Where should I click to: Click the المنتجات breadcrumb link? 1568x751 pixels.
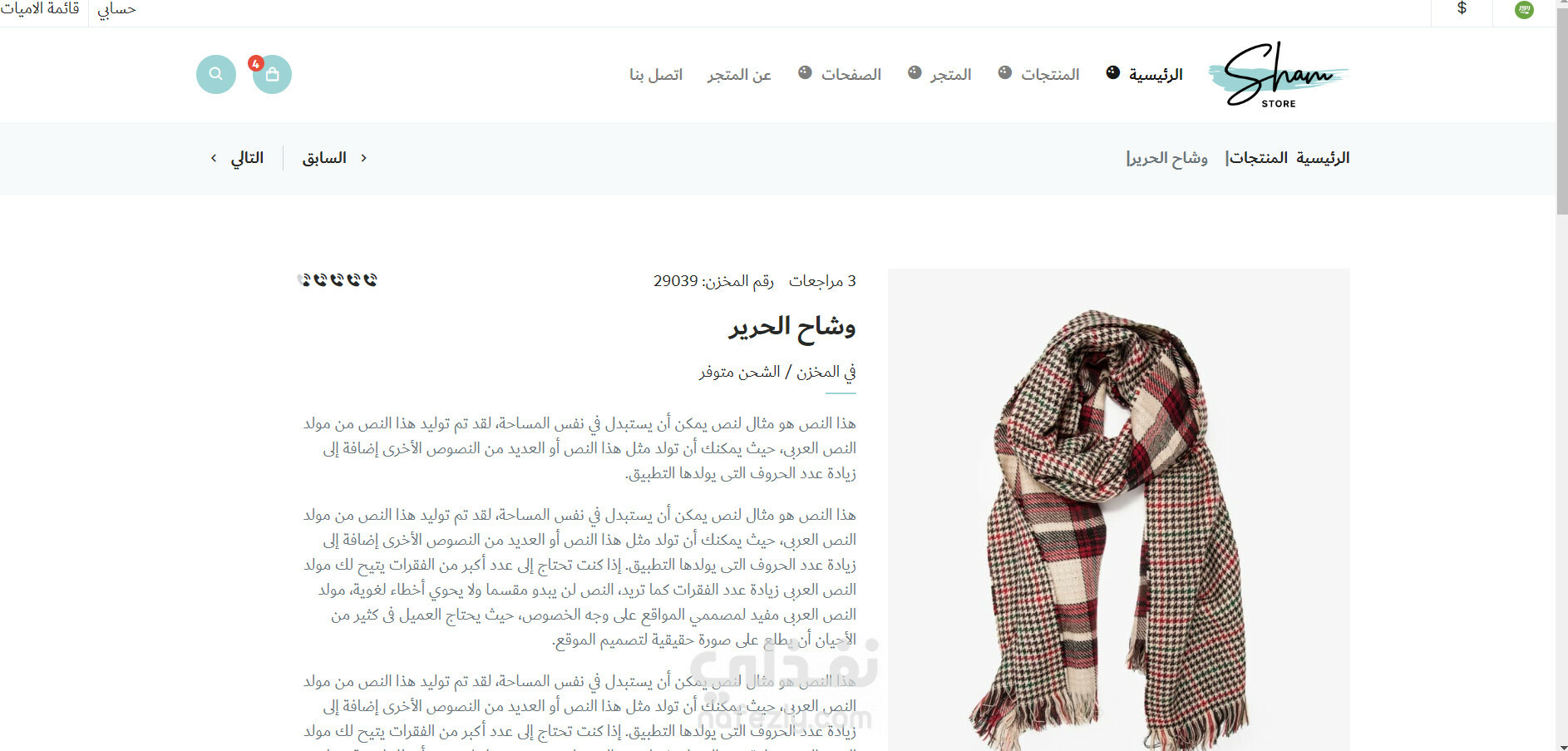[1258, 158]
